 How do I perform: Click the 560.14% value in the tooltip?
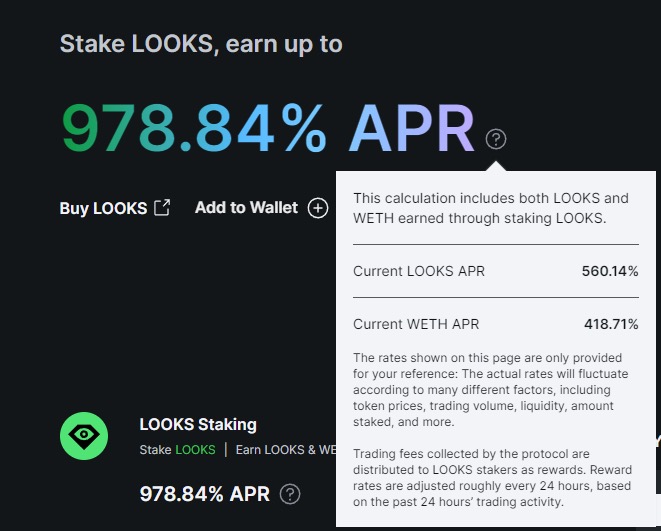tap(610, 271)
